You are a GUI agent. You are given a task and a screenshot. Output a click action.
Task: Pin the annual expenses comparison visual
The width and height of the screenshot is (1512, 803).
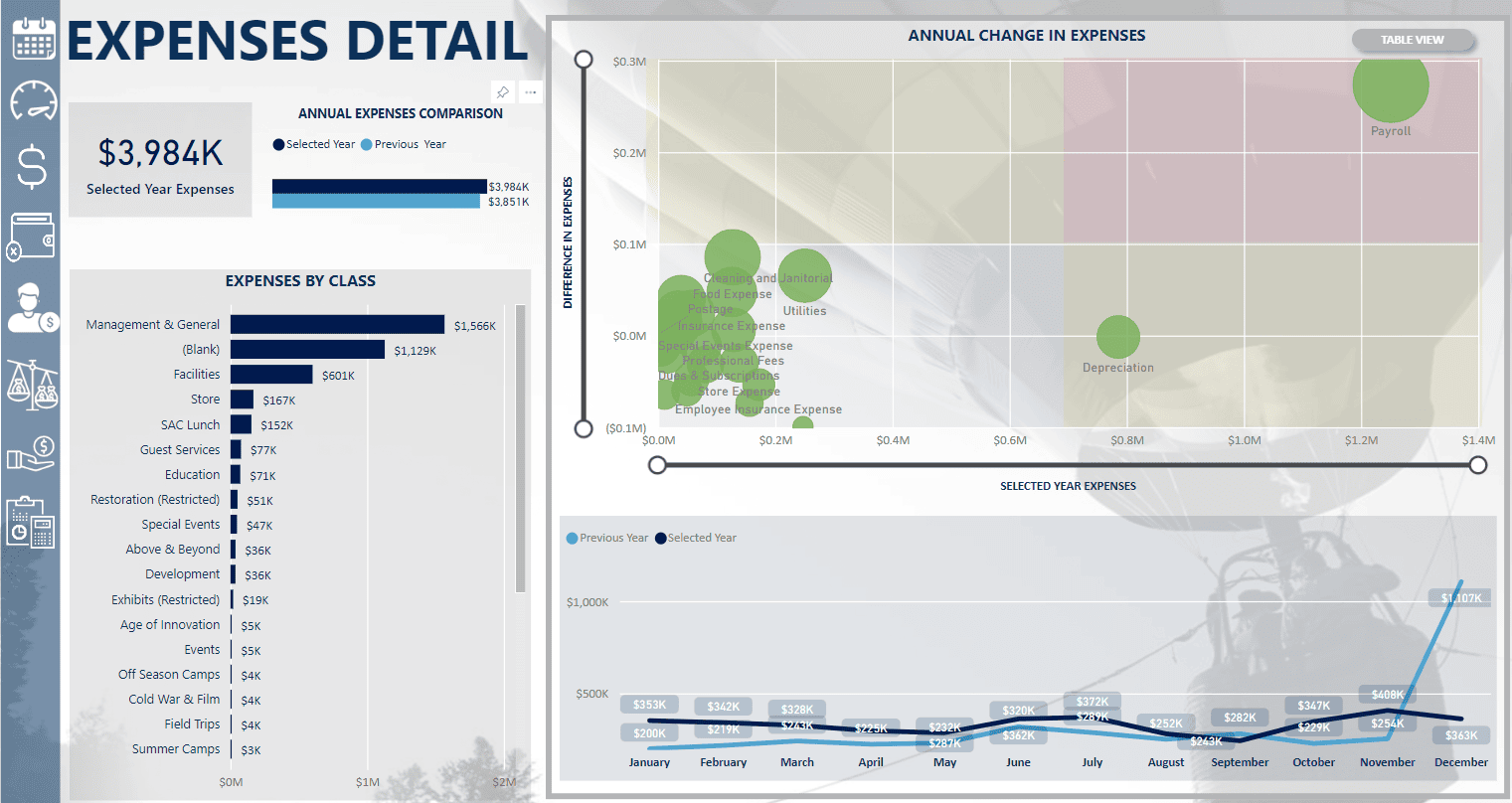503,92
